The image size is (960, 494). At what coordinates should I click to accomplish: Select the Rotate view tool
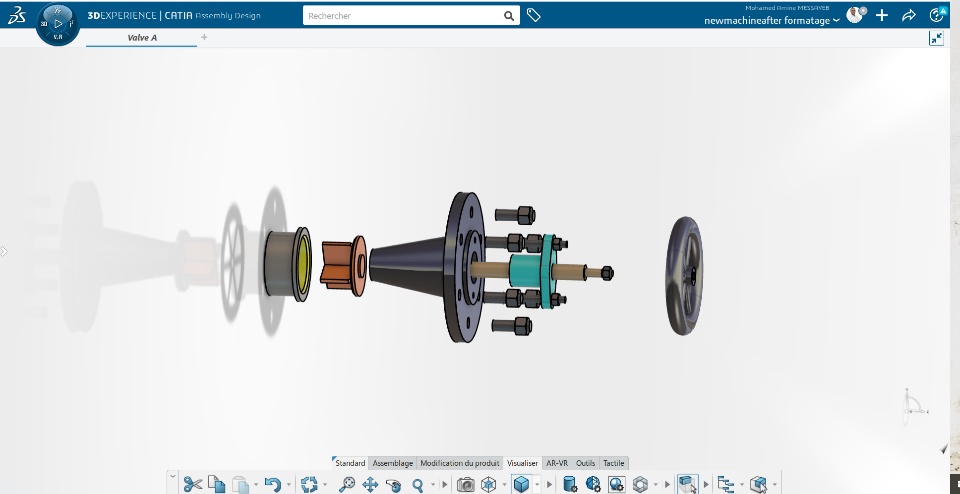pyautogui.click(x=394, y=485)
